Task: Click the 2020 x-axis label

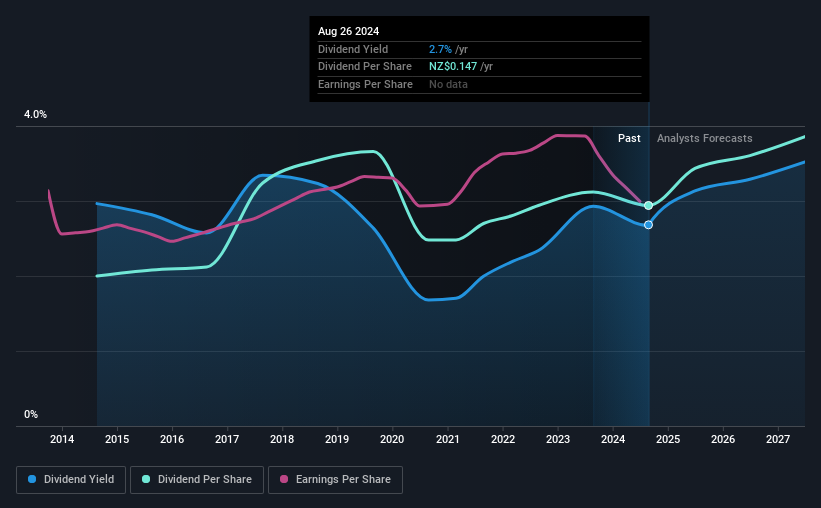Action: click(392, 439)
